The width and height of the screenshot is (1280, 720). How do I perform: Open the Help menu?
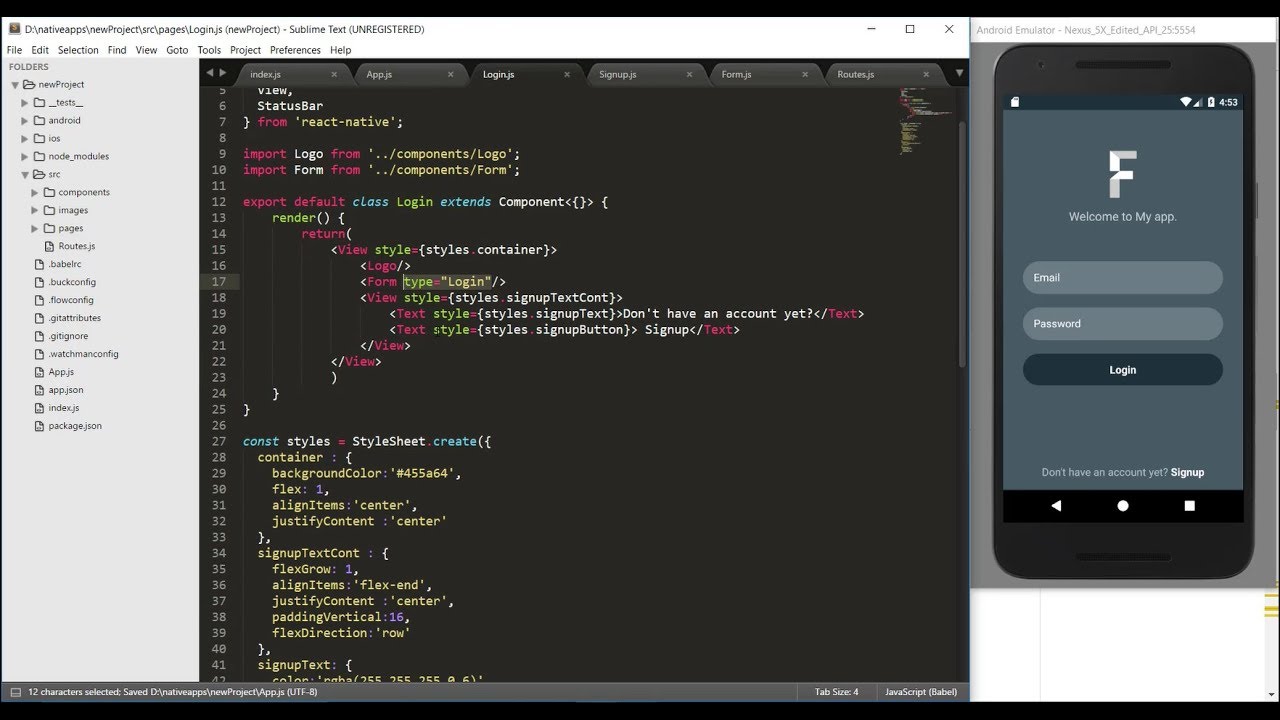pyautogui.click(x=340, y=50)
